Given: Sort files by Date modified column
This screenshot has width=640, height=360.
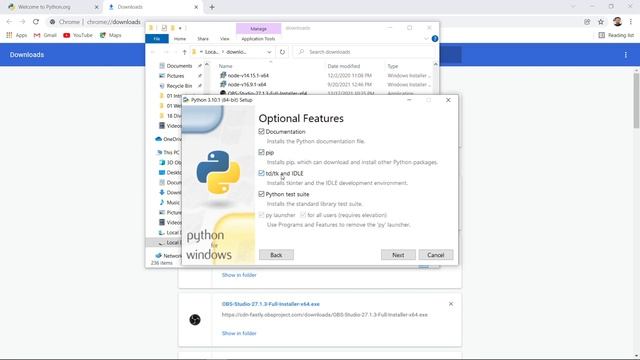Looking at the screenshot, I should coord(344,66).
